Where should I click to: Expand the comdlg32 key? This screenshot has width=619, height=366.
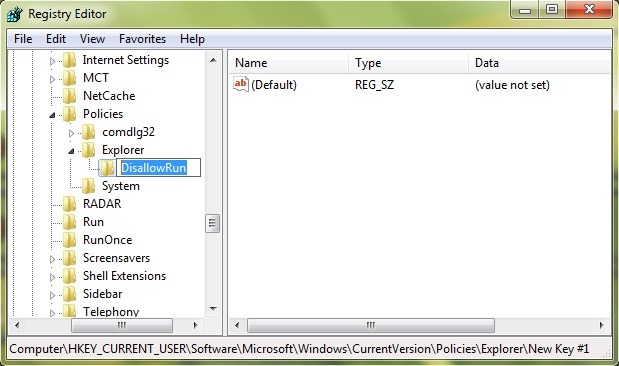point(71,133)
